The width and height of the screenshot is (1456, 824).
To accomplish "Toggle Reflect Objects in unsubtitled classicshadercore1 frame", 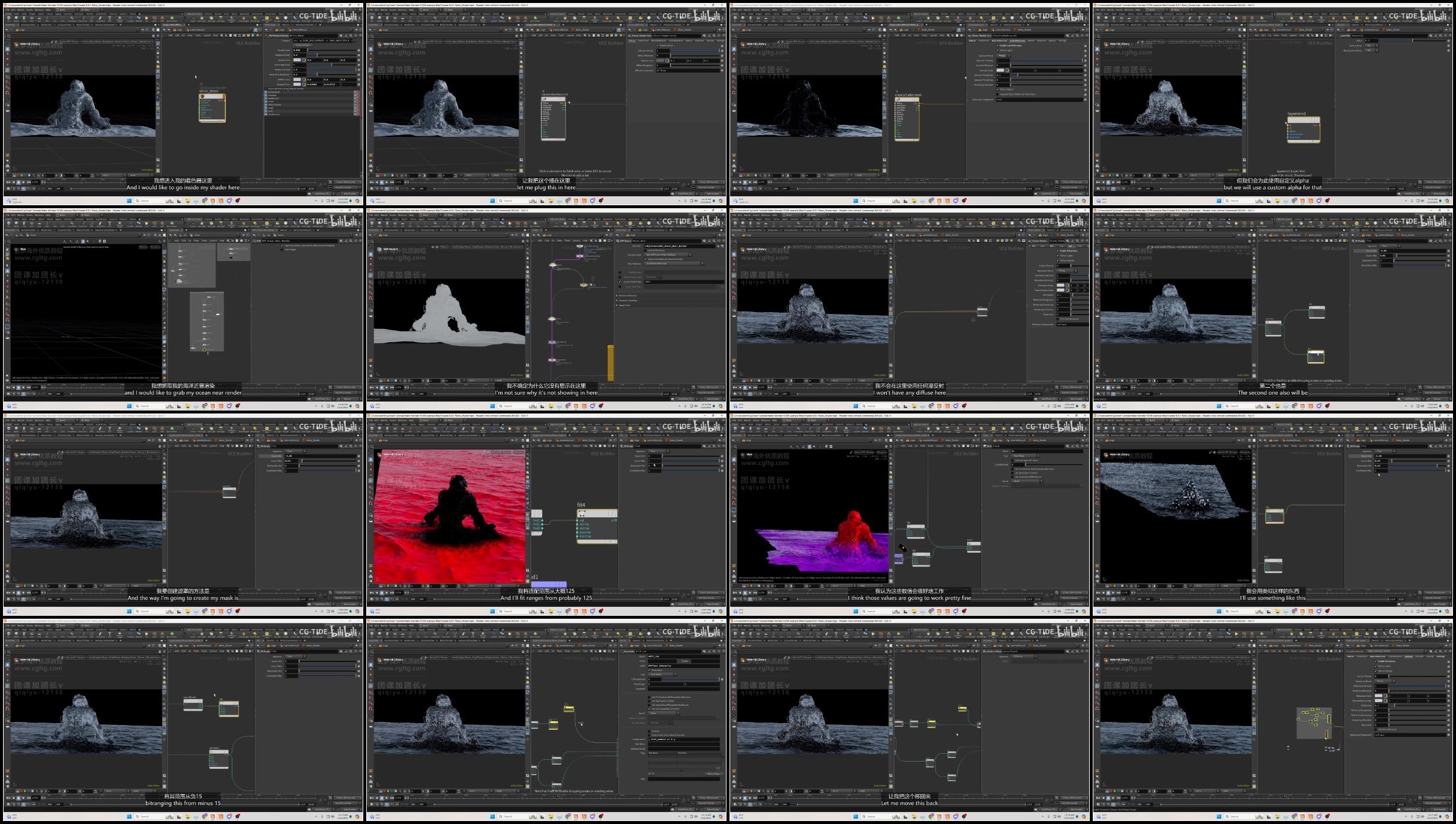I will pyautogui.click(x=998, y=89).
